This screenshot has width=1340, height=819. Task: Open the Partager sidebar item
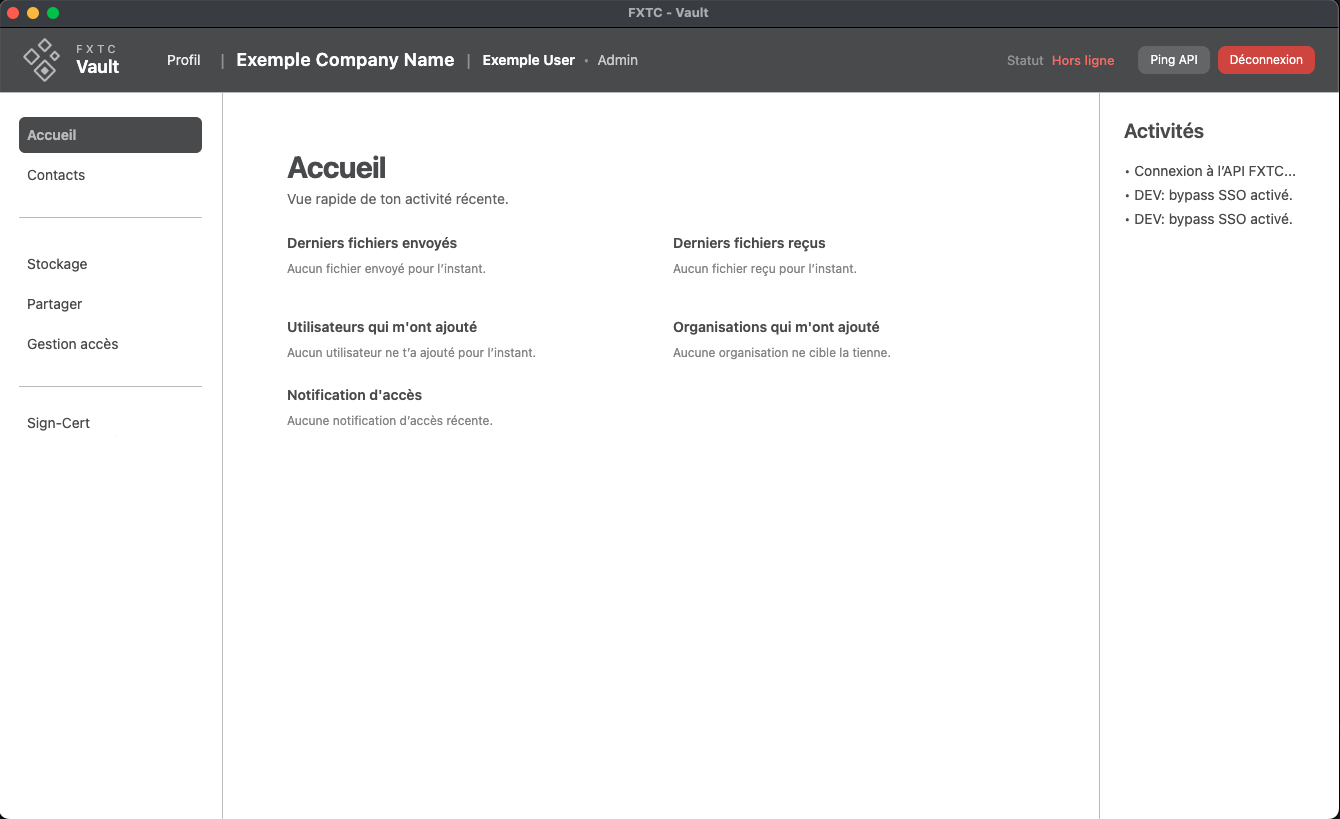click(x=55, y=304)
